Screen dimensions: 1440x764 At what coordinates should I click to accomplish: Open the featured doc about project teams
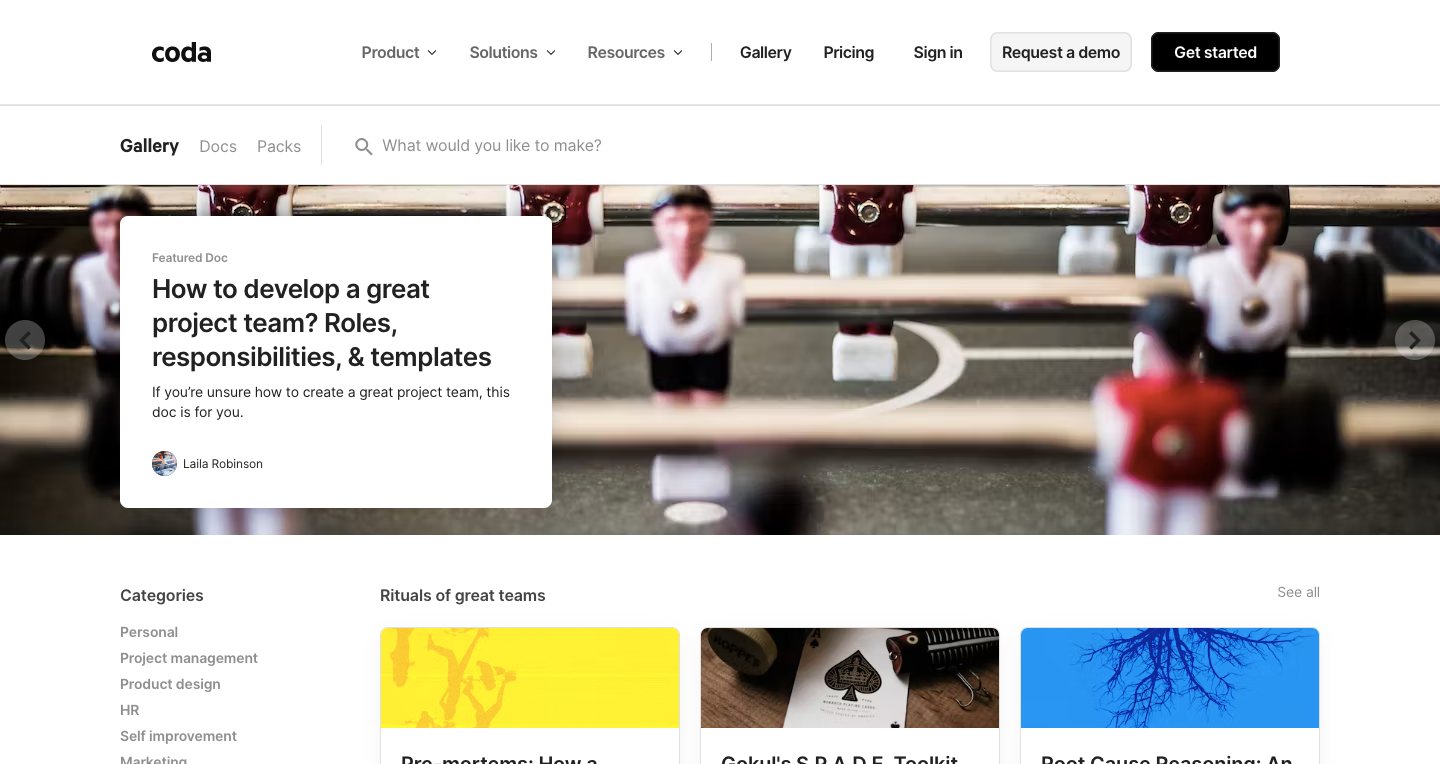[x=321, y=322]
